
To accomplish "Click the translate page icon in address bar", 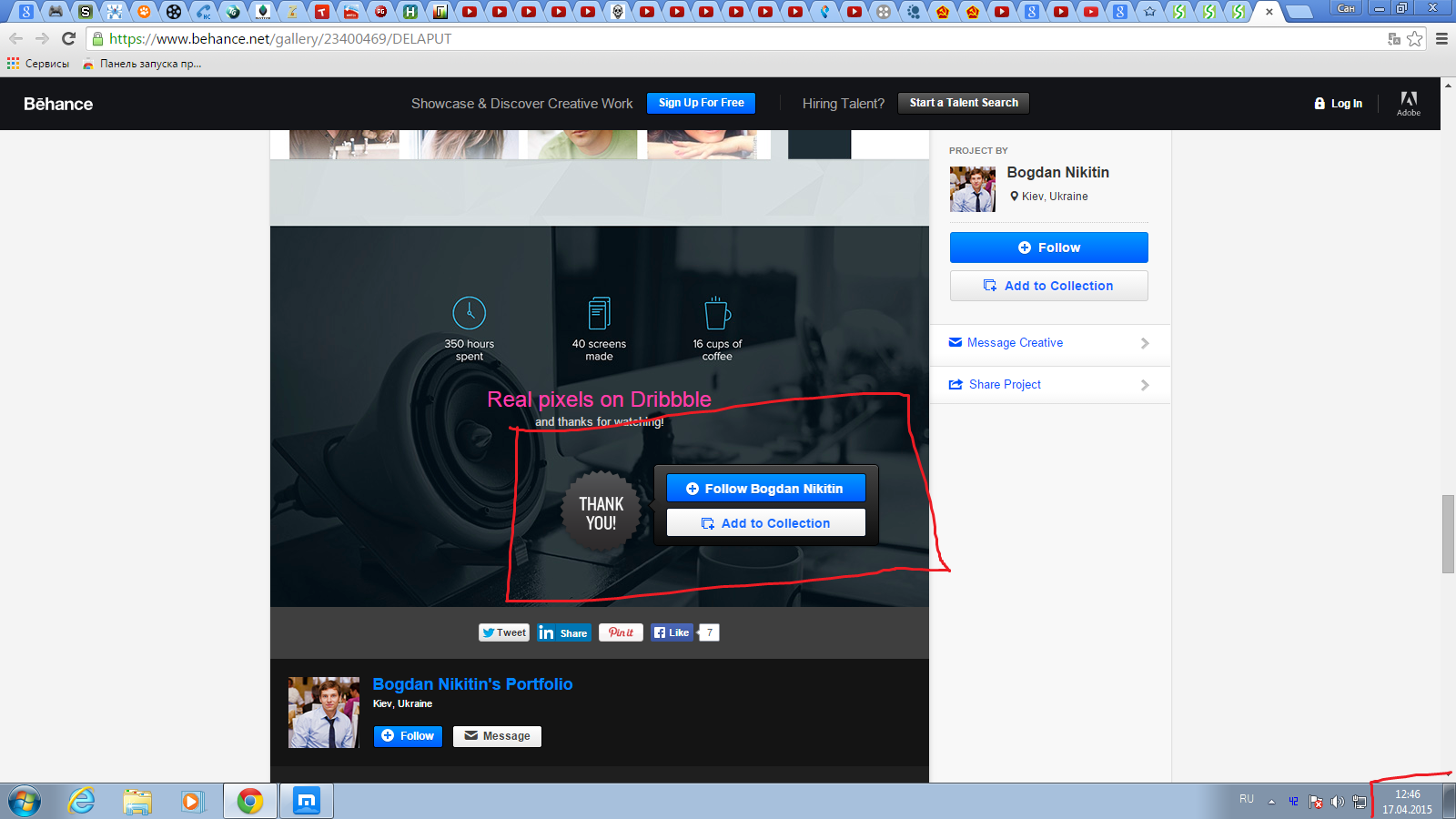I will (x=1393, y=38).
